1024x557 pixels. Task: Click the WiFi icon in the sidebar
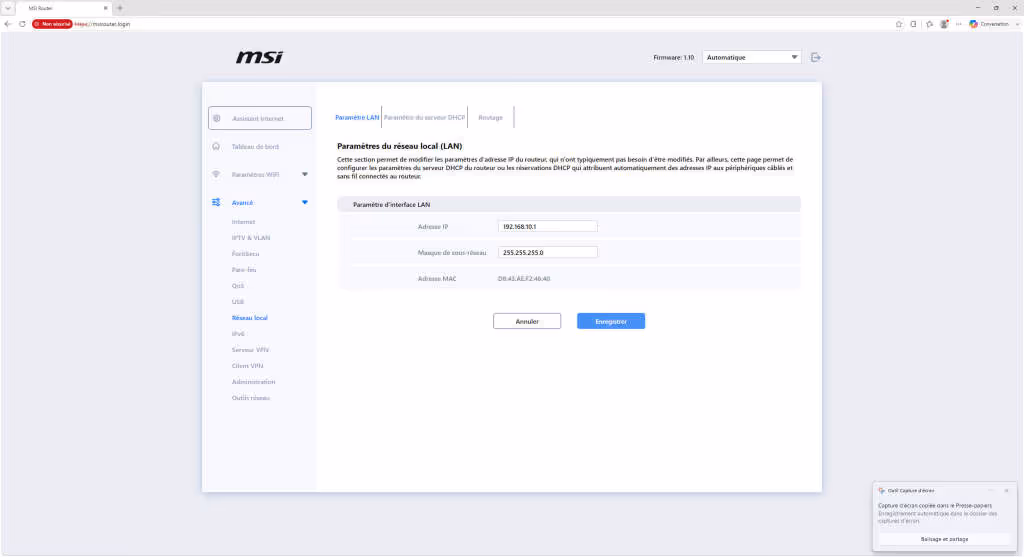(x=216, y=174)
